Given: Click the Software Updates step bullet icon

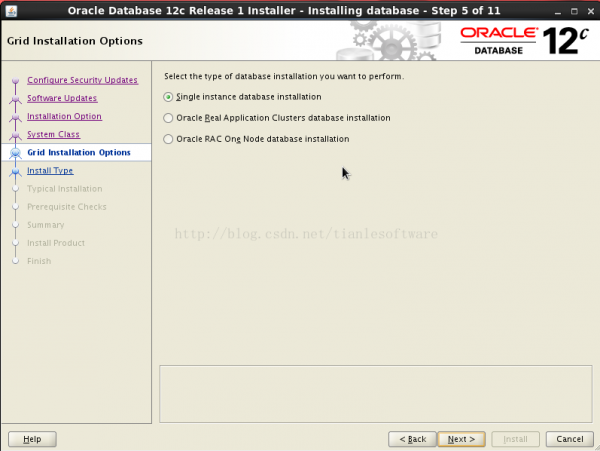Looking at the screenshot, I should pyautogui.click(x=15, y=99).
